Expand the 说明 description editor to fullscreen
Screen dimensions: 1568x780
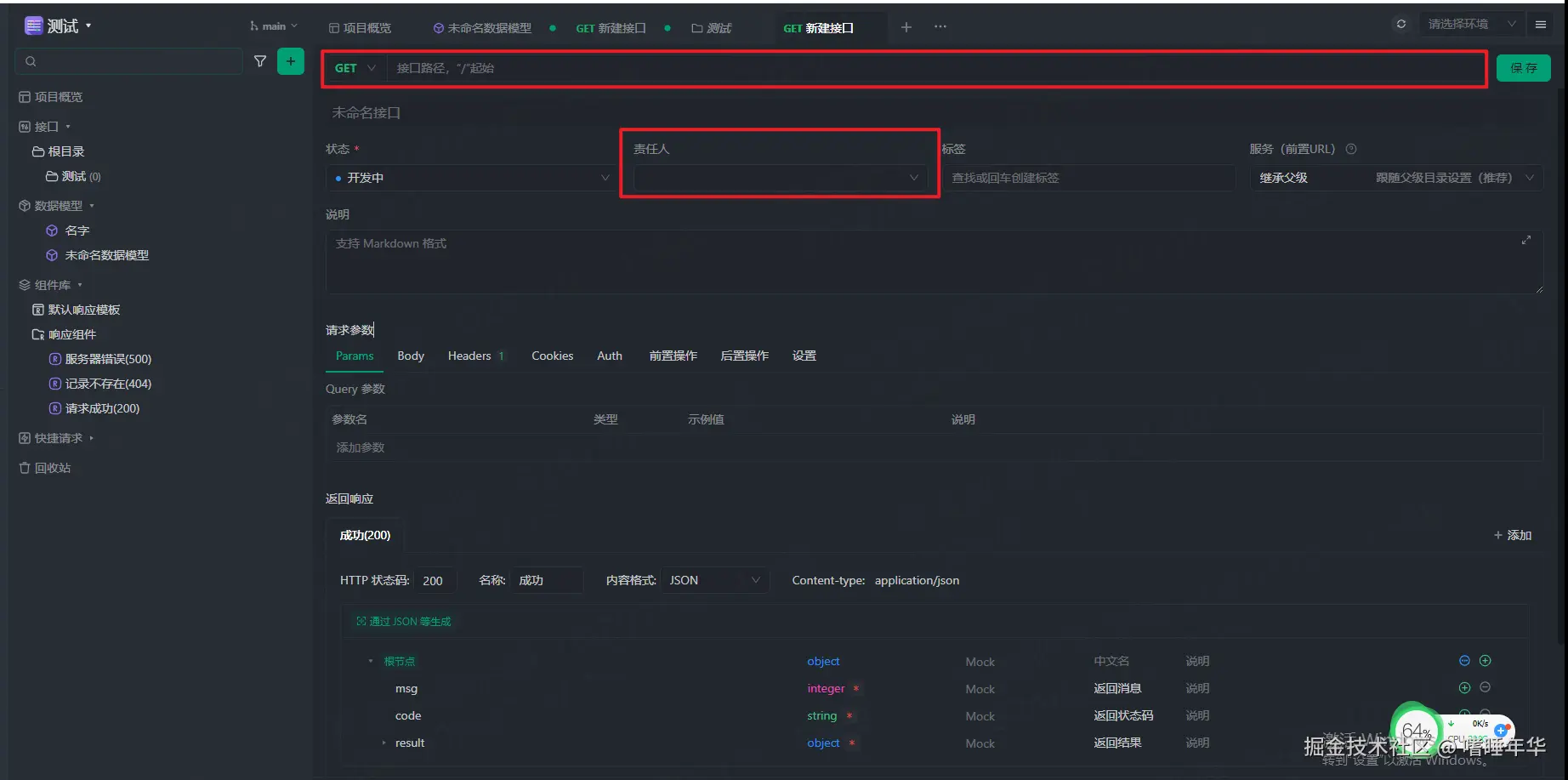1526,240
